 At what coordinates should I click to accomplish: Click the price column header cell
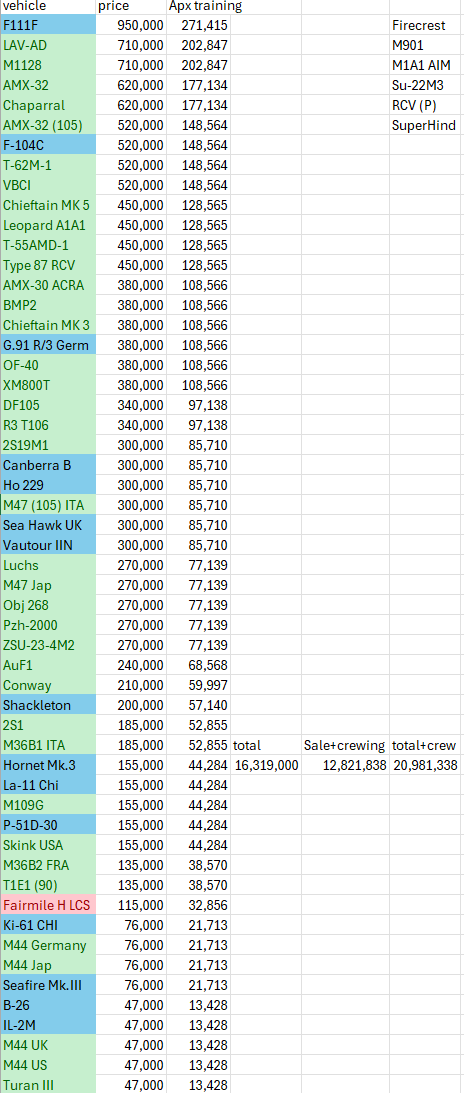[x=131, y=7]
